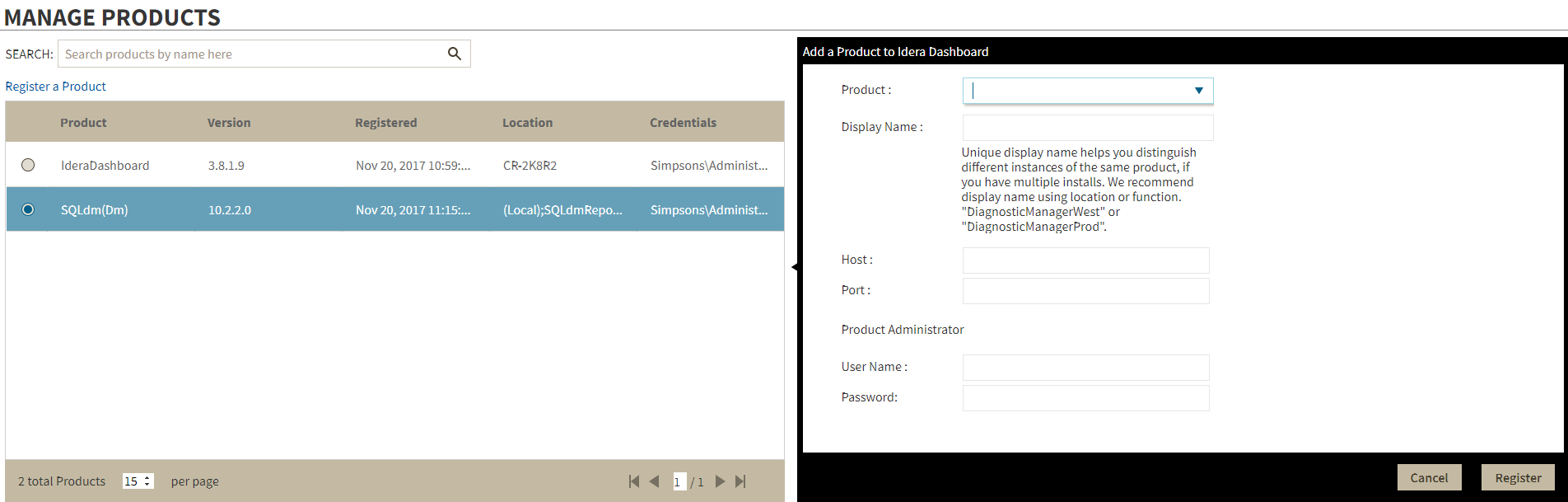The height and width of the screenshot is (502, 1568).
Task: Focus the search products text box
Action: pyautogui.click(x=251, y=54)
